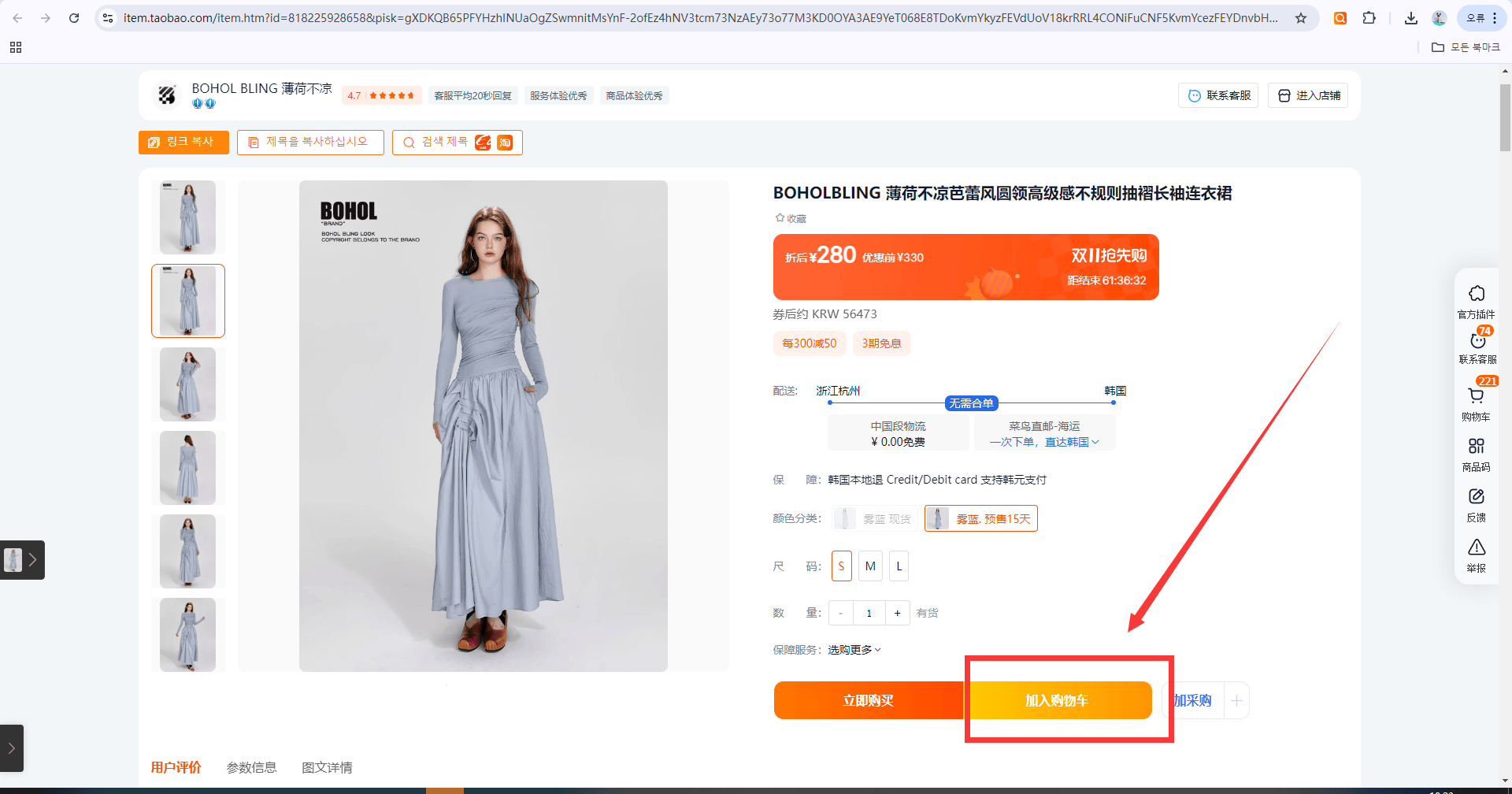Expand the 直达韩国 shipping option dropdown
The width and height of the screenshot is (1512, 794).
pyautogui.click(x=1072, y=442)
